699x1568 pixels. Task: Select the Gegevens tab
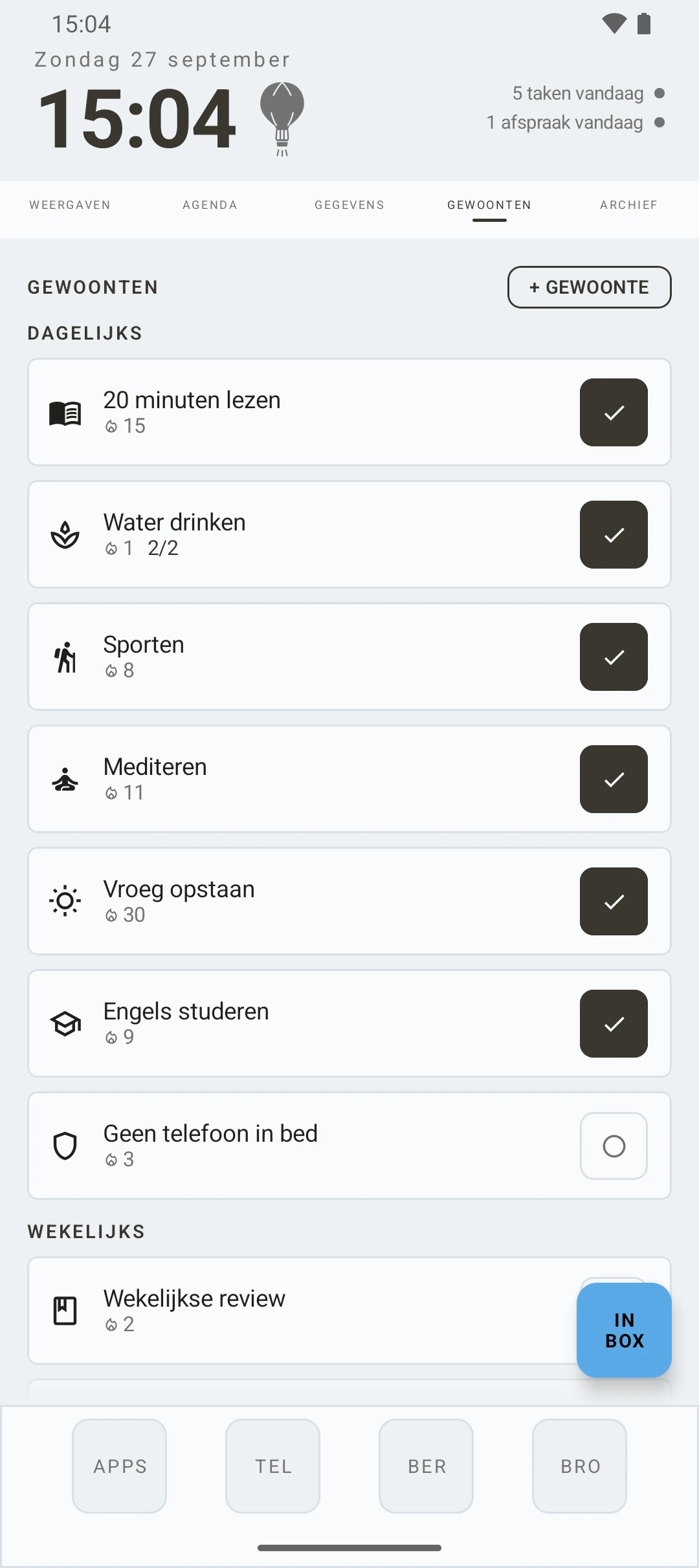click(349, 205)
